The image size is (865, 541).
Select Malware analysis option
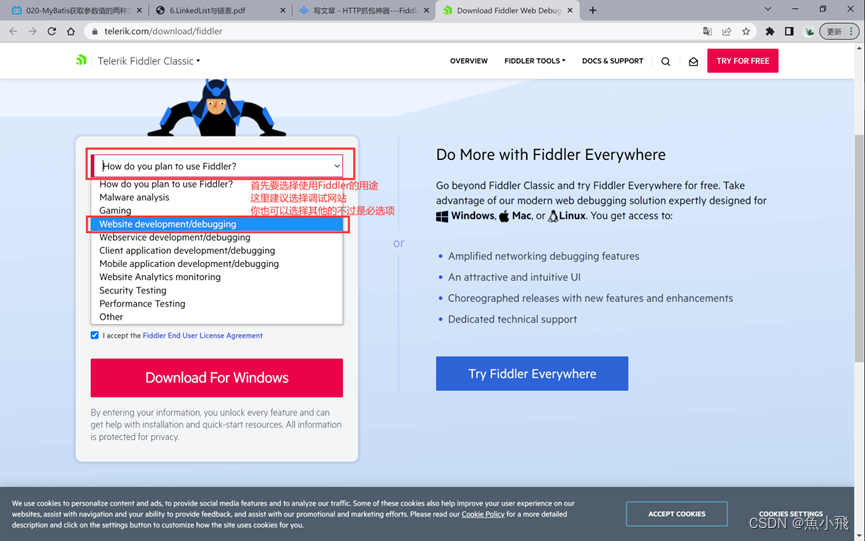click(x=217, y=197)
